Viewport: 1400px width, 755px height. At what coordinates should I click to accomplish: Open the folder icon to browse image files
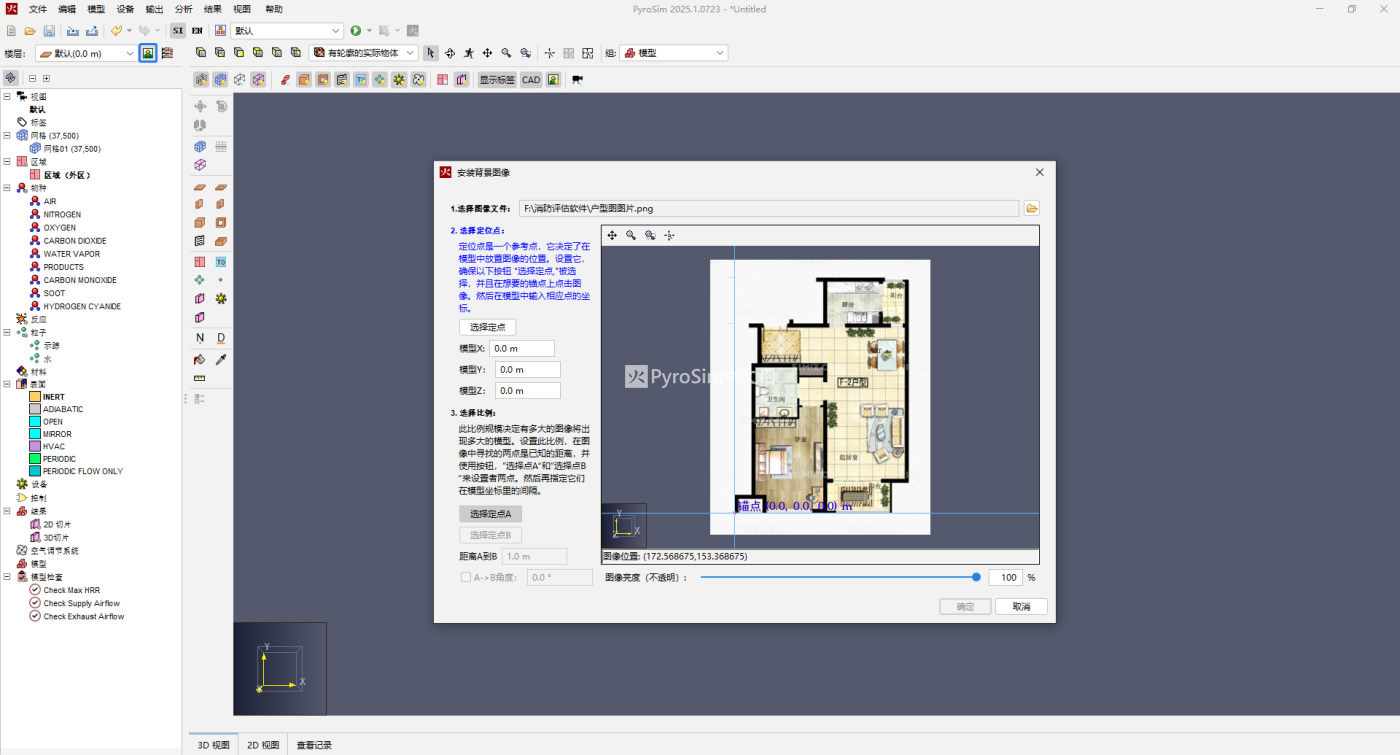coord(1033,208)
